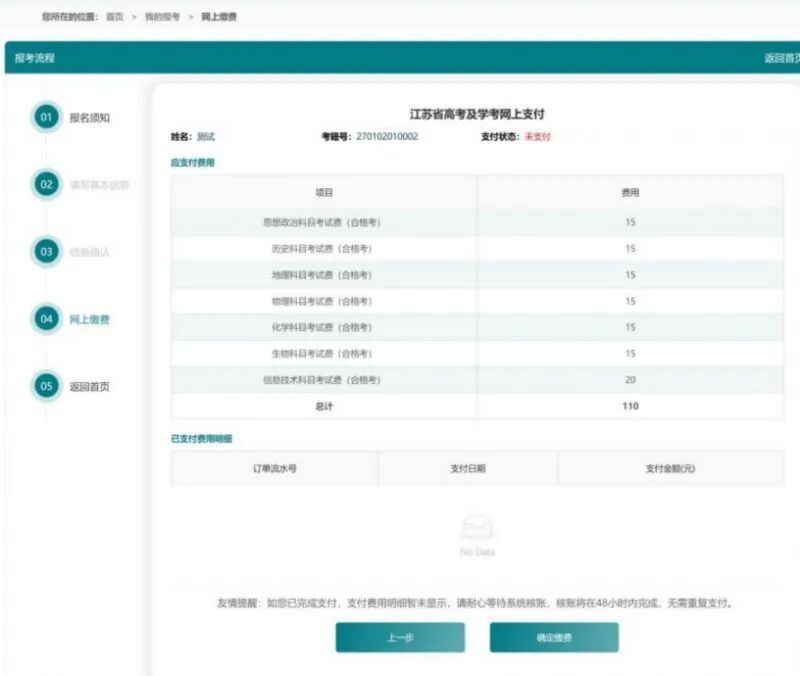This screenshot has height=676, width=800.
Task: Open 信息确认 step label
Action: coord(90,252)
